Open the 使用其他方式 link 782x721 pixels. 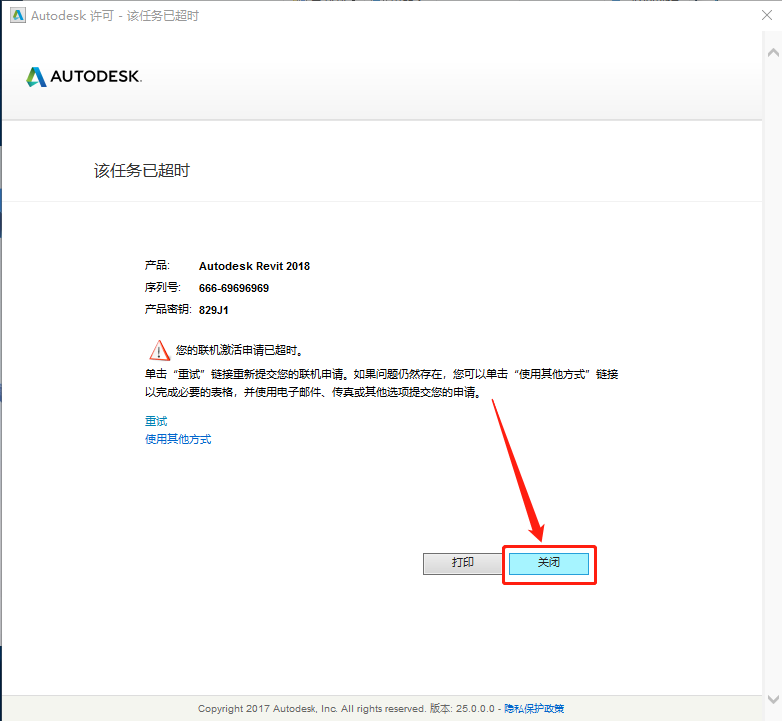tap(178, 439)
